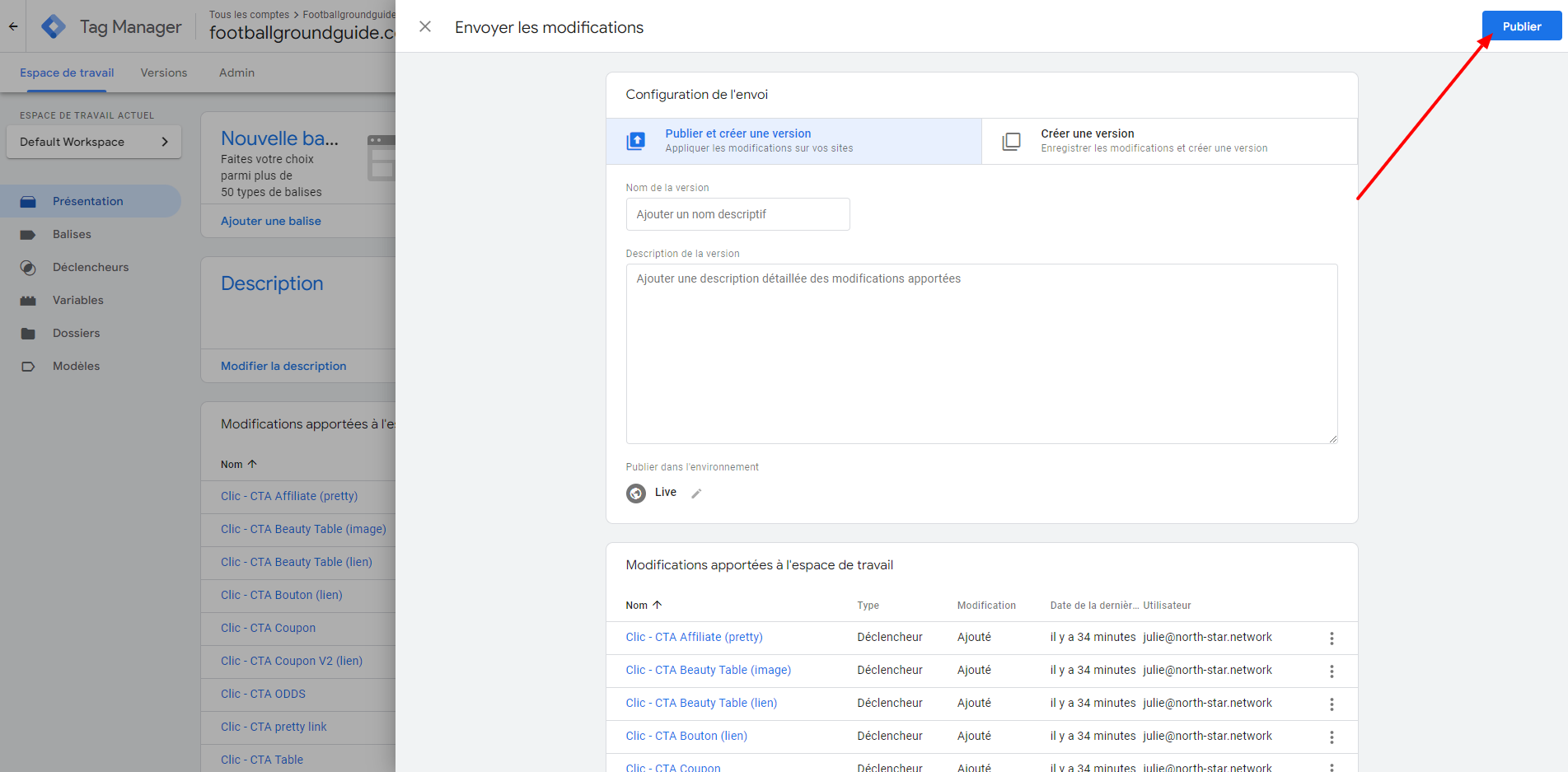Open three-dot menu for CTA Beauty Table (lien)
Viewport: 1568px width, 772px height.
click(x=1331, y=704)
